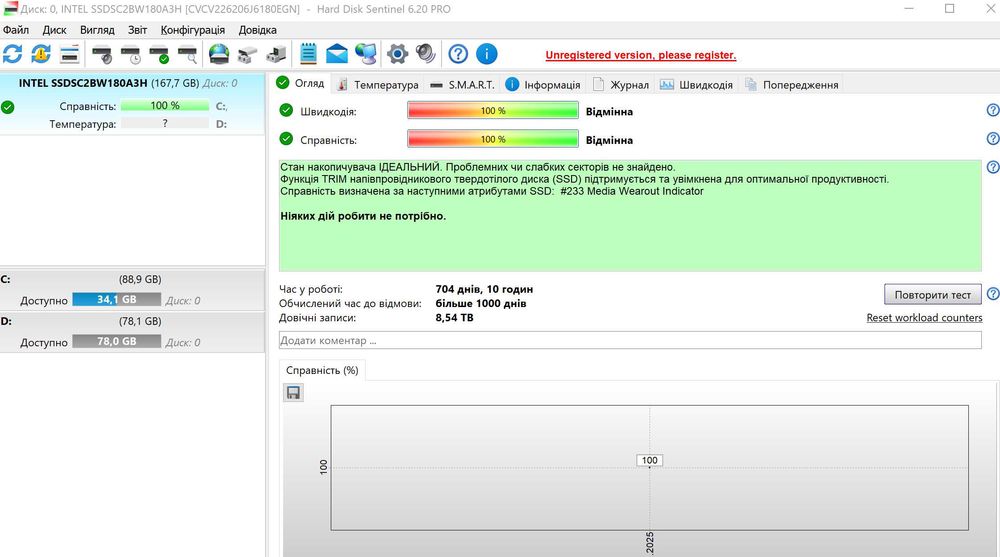The image size is (1000, 557).
Task: Click the disk icon with clock
Action: pyautogui.click(x=131, y=55)
